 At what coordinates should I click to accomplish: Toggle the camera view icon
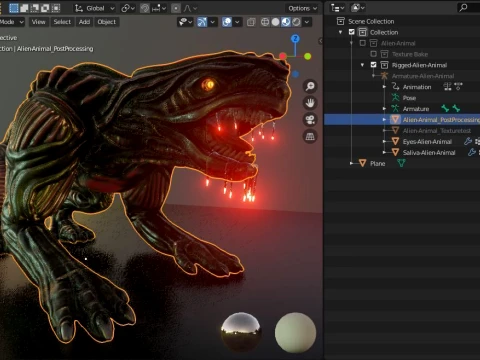coord(310,120)
